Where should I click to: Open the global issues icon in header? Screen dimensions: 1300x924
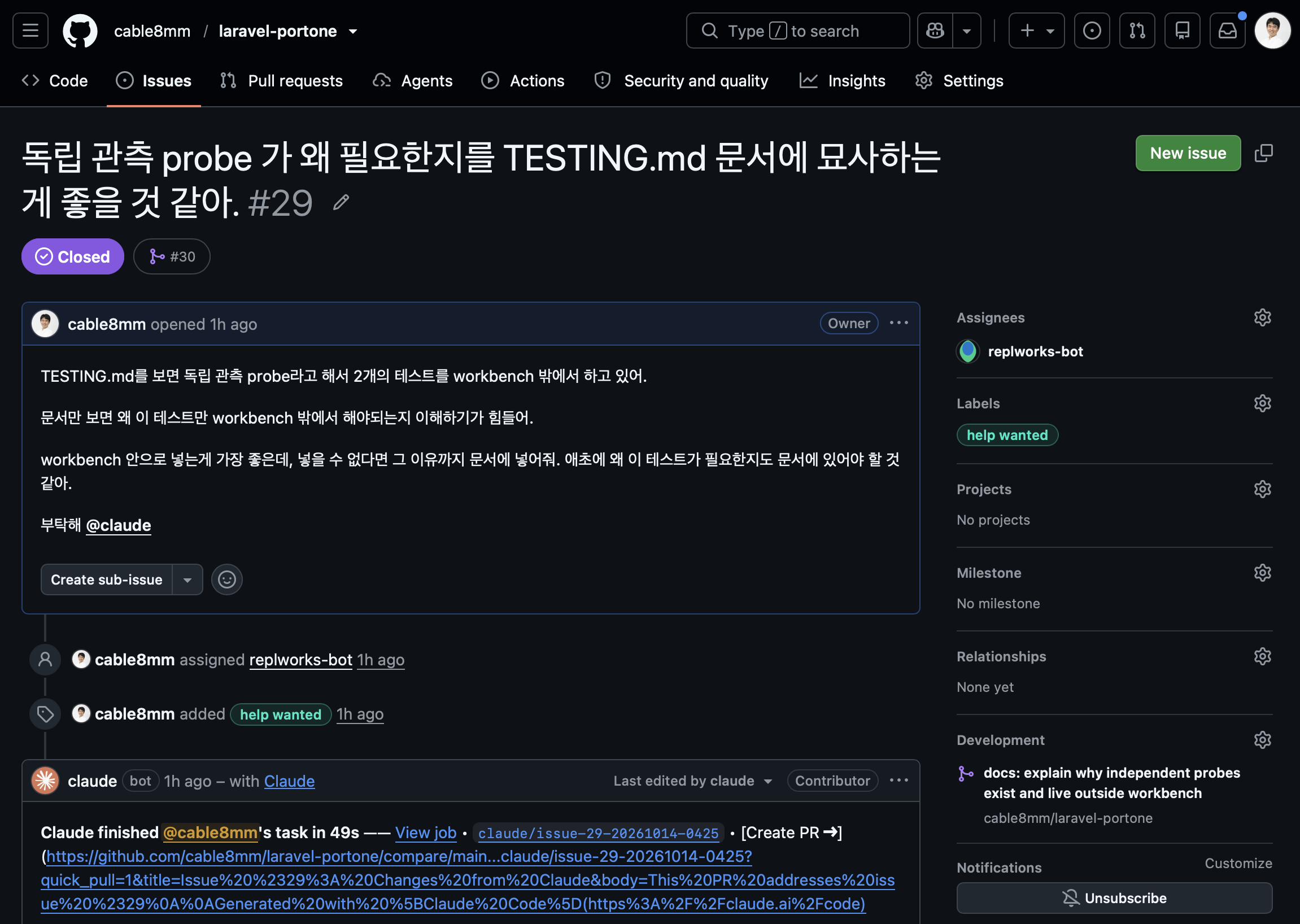click(x=1092, y=30)
